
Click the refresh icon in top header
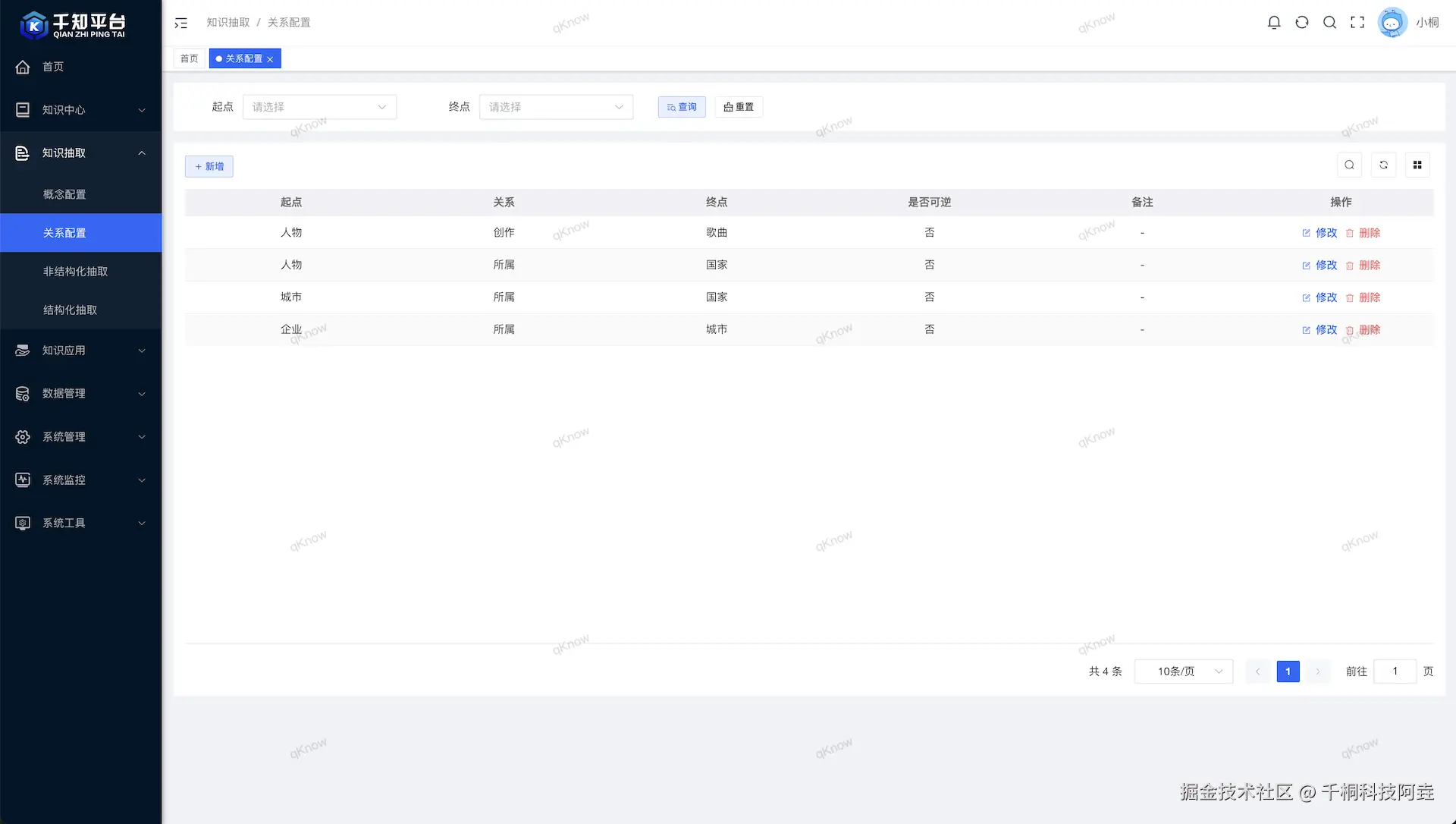1302,23
